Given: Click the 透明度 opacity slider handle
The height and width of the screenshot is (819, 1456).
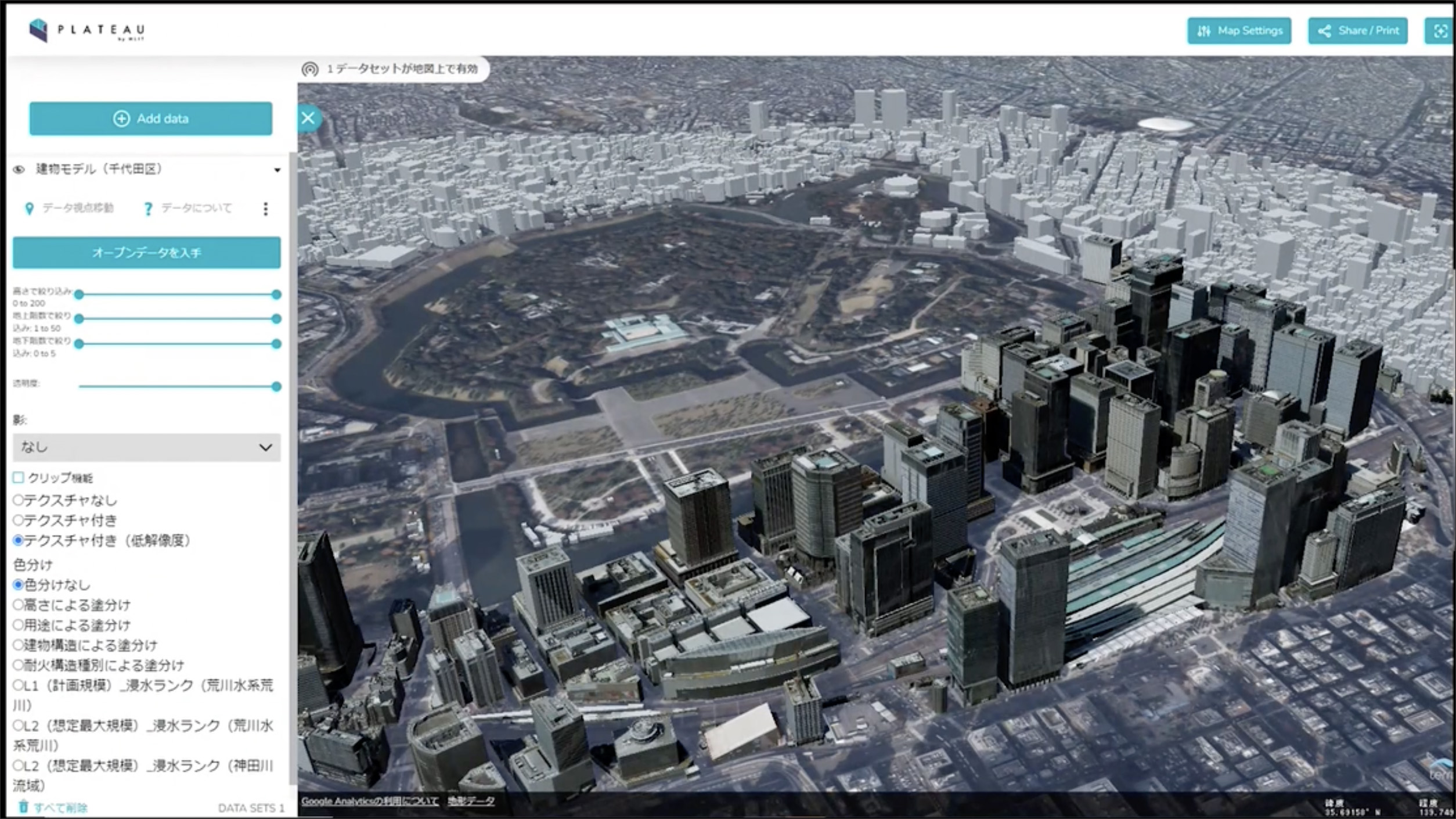Looking at the screenshot, I should click(x=276, y=387).
